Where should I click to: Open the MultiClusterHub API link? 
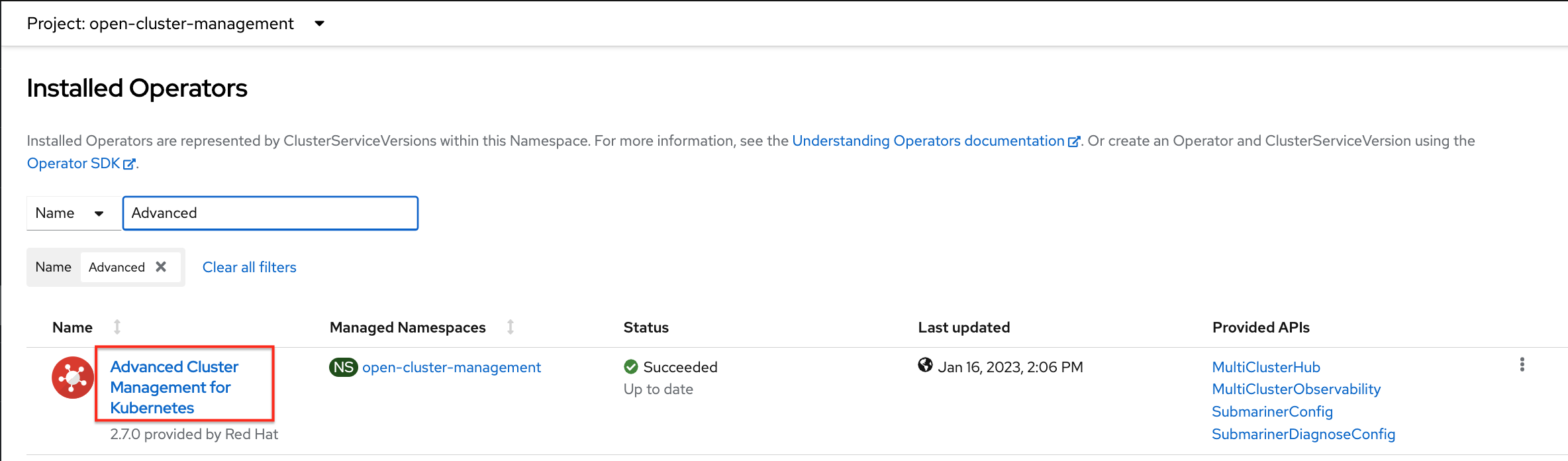coord(1265,367)
